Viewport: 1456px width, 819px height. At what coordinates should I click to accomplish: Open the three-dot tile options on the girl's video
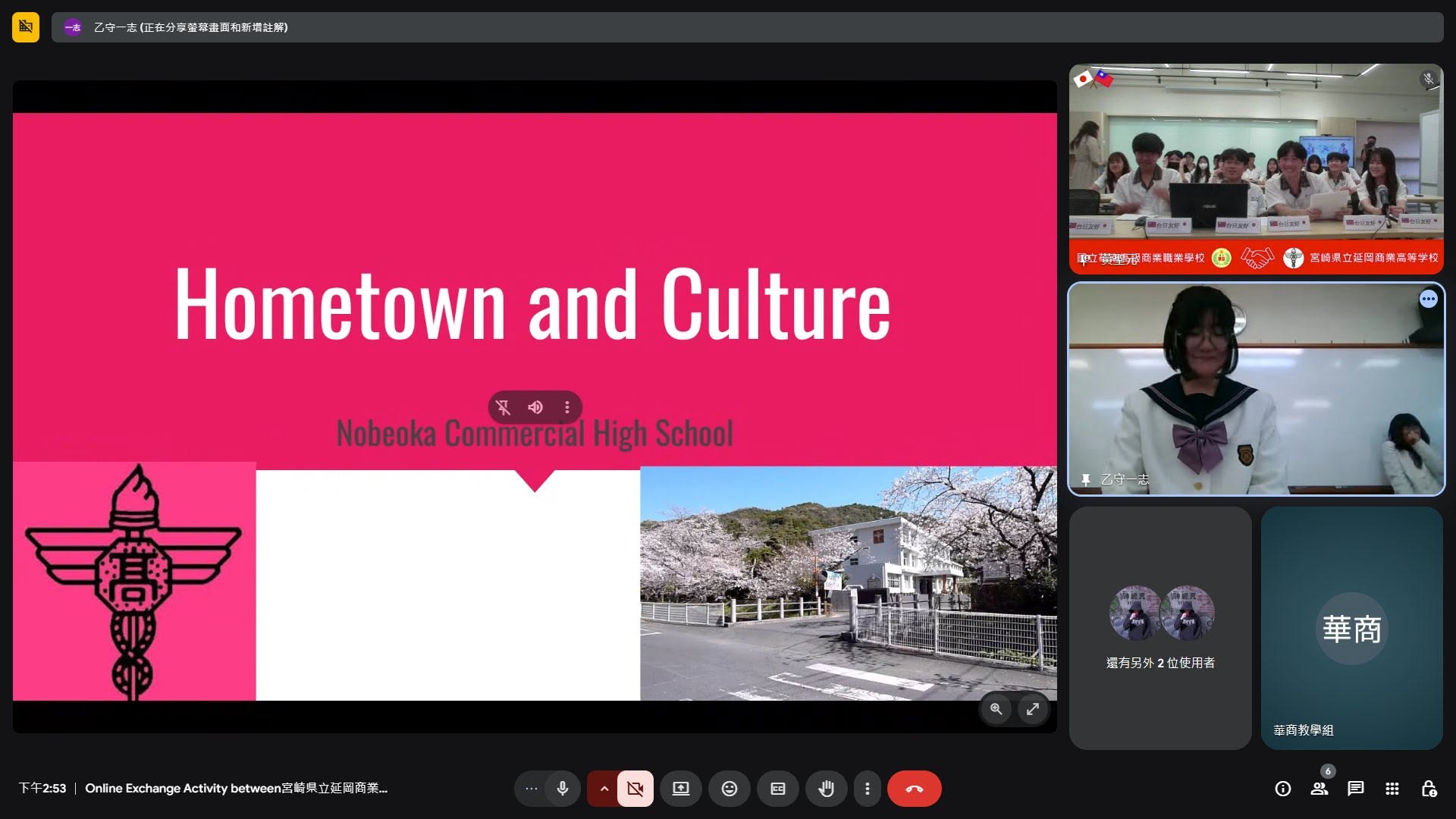click(x=1429, y=299)
